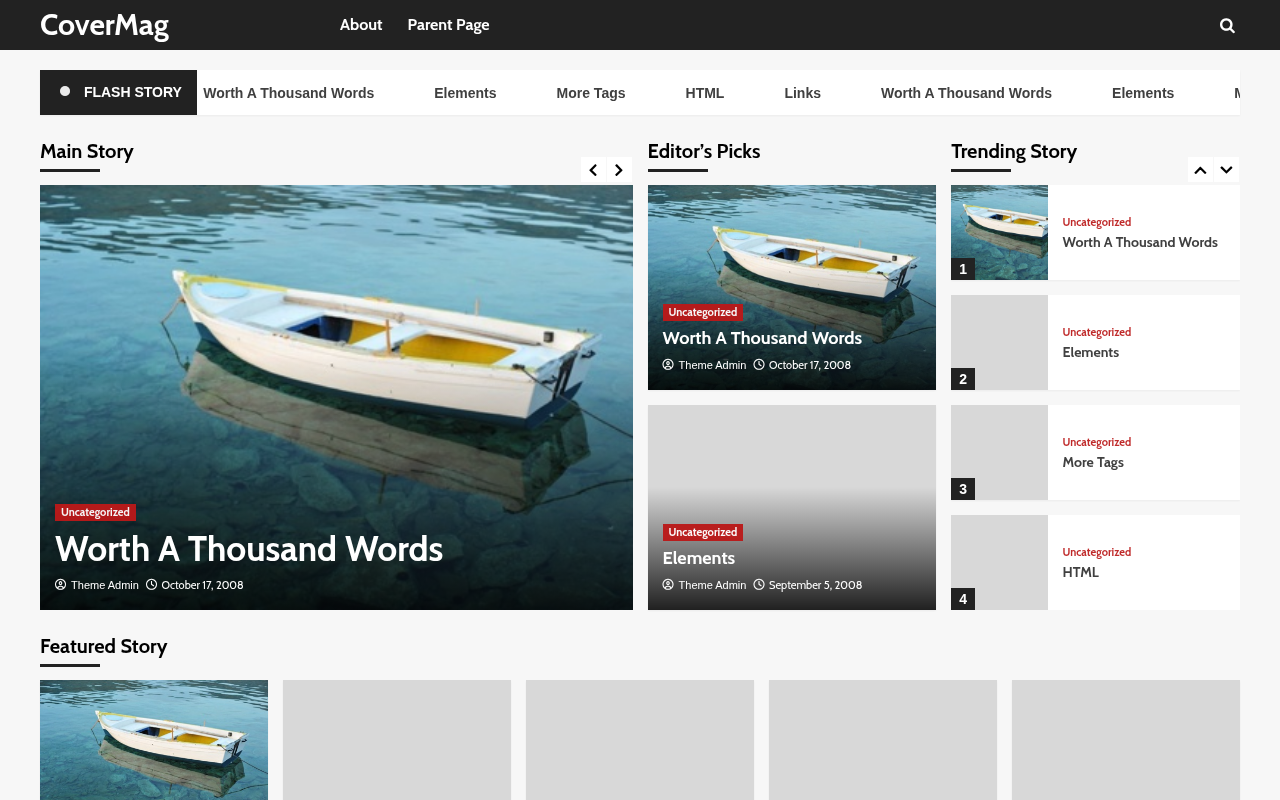Select Links in the Flash Story ticker
The height and width of the screenshot is (800, 1280).
tap(803, 93)
